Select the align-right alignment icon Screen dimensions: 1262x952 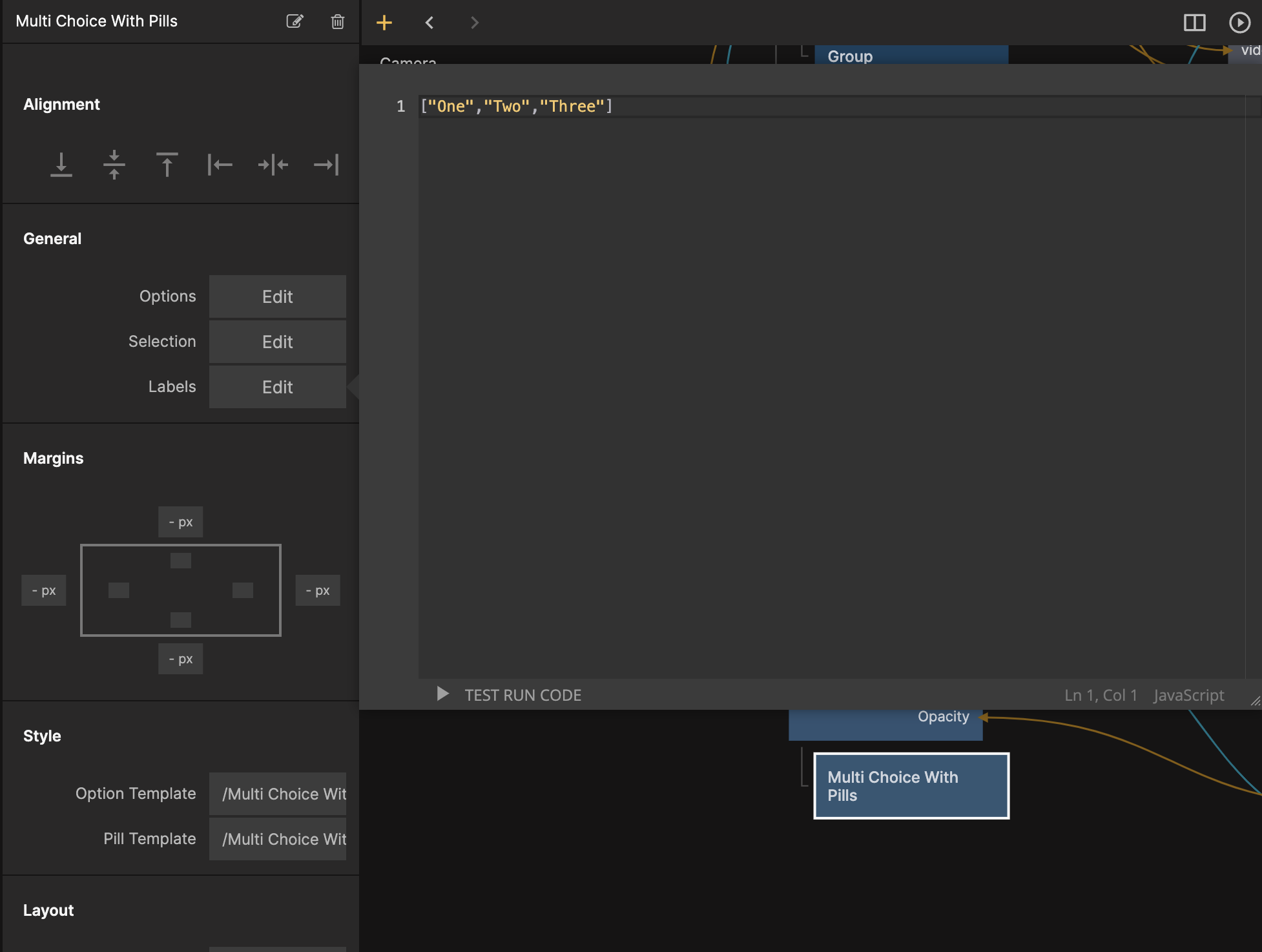pos(326,165)
